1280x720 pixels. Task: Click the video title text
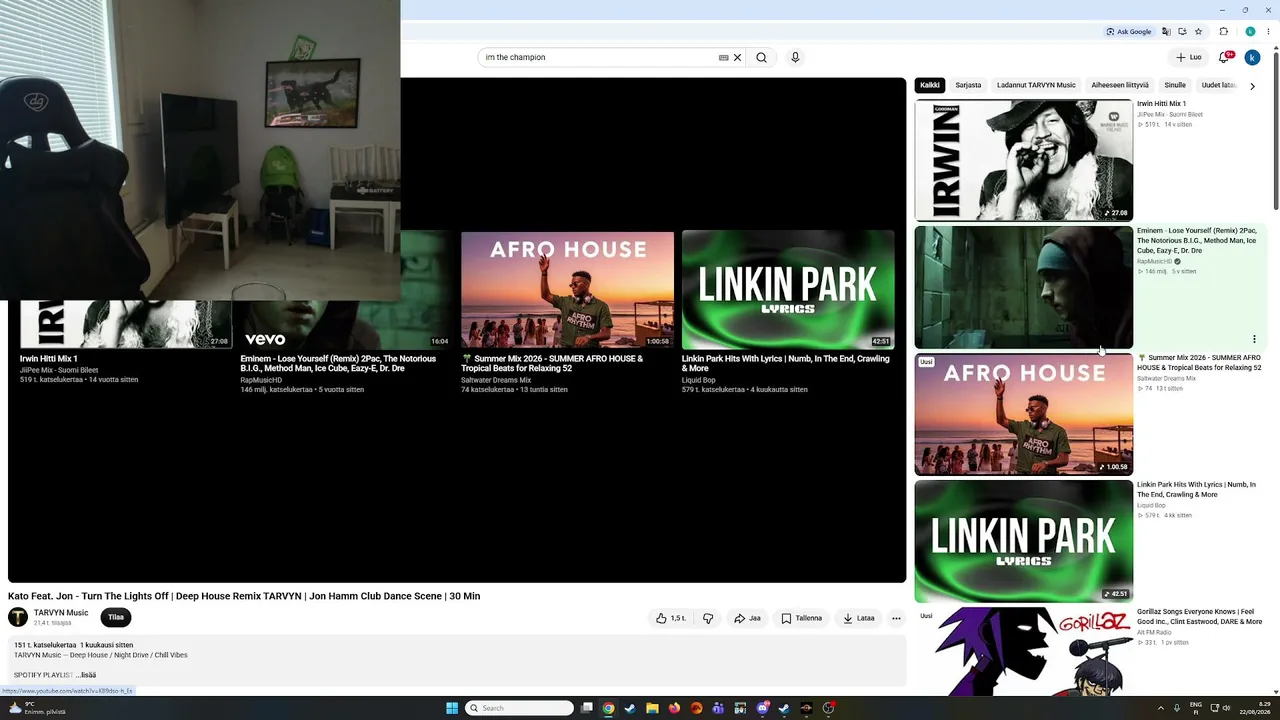244,596
